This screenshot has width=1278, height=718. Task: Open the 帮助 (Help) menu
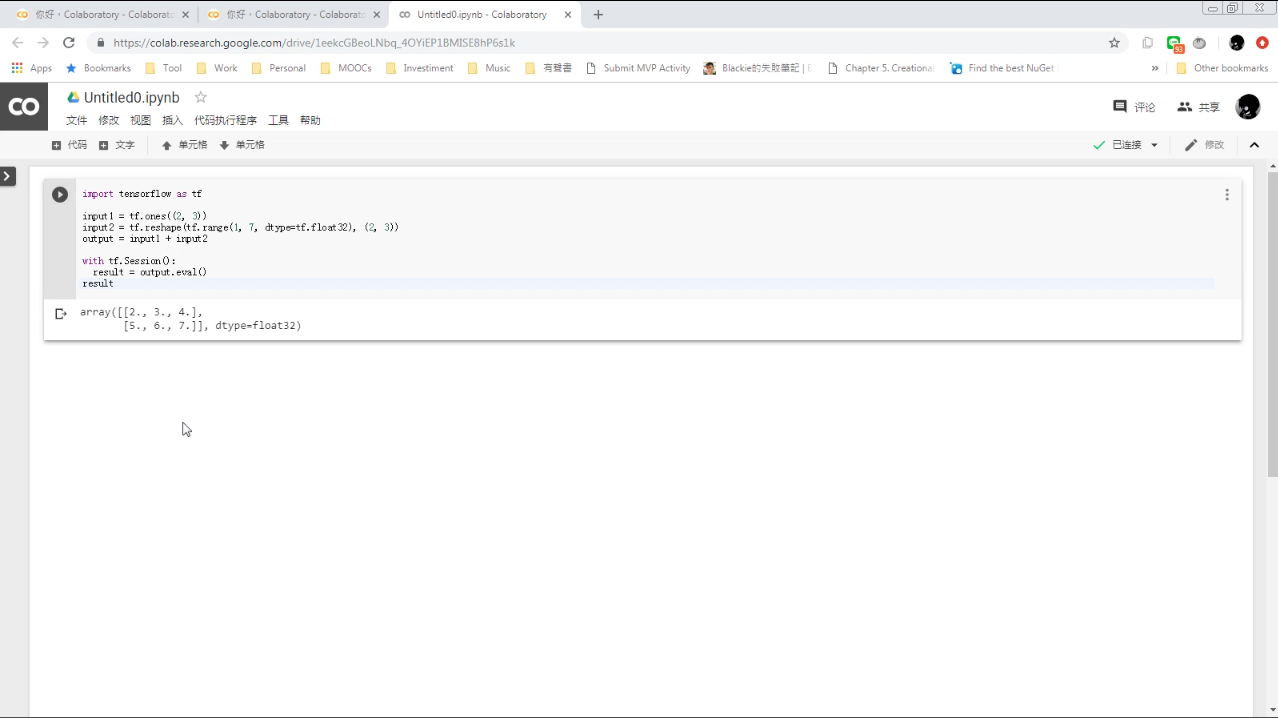[x=311, y=120]
